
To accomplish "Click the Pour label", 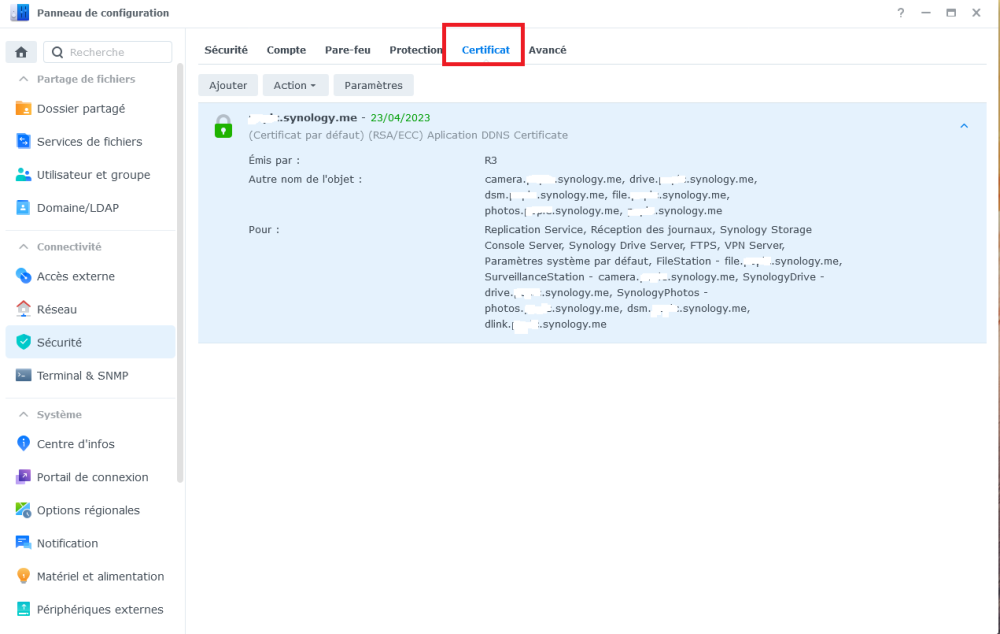I will click(264, 230).
